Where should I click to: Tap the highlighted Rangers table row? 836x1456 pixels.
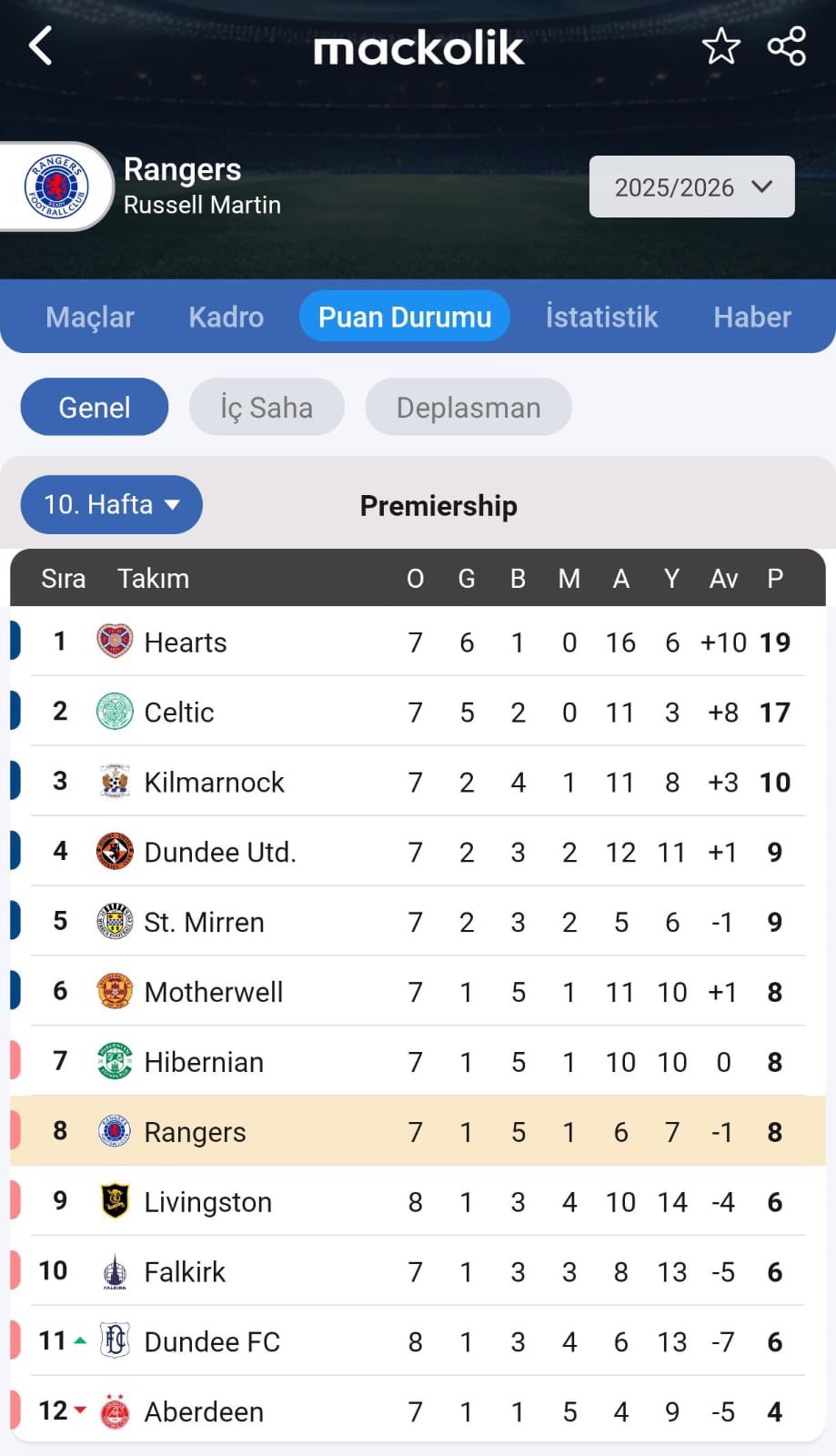tap(418, 1131)
